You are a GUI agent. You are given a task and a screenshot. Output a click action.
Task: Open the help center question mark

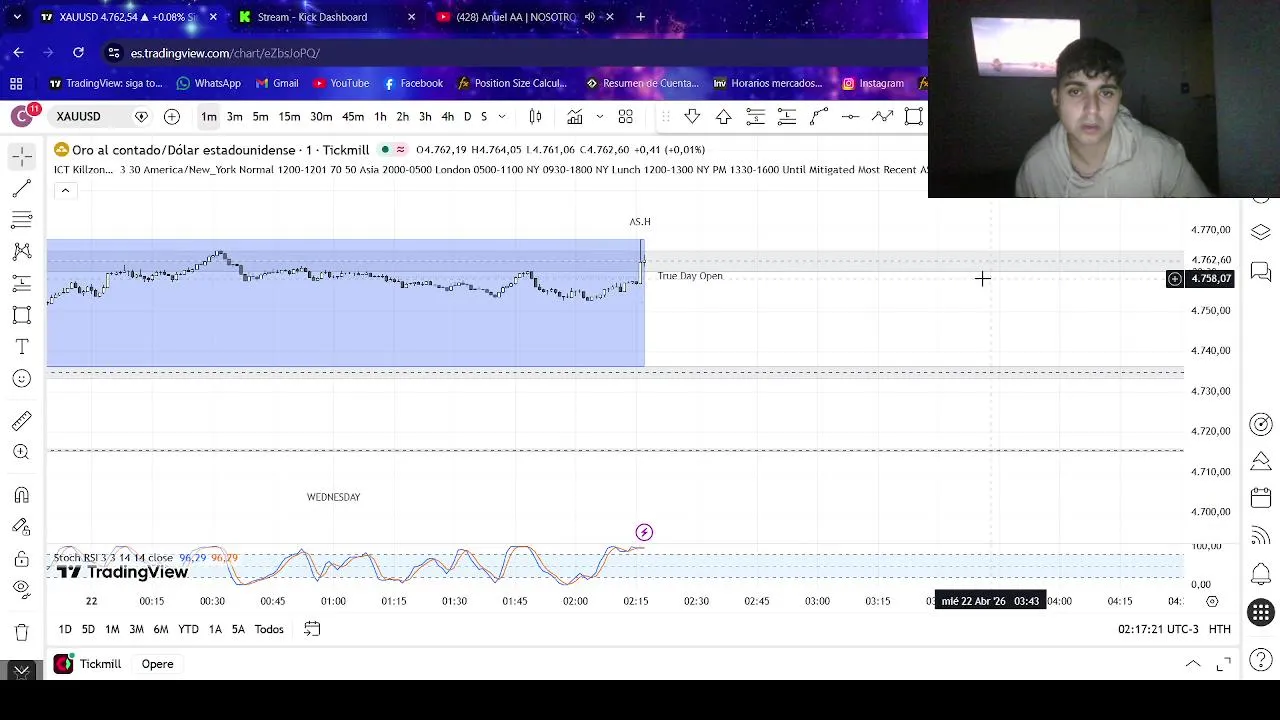(1261, 660)
